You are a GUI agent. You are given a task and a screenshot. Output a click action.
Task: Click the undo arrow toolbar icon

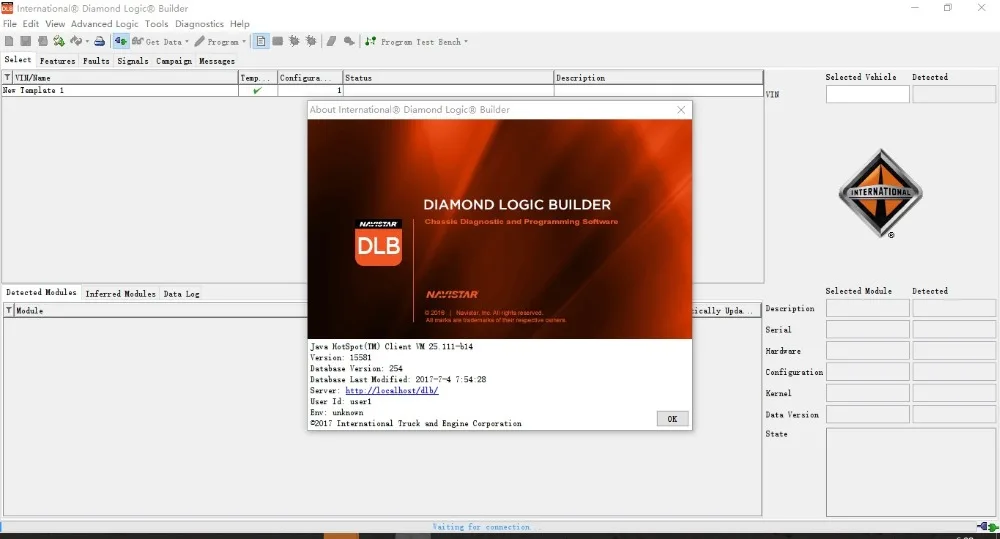pyautogui.click(x=76, y=41)
